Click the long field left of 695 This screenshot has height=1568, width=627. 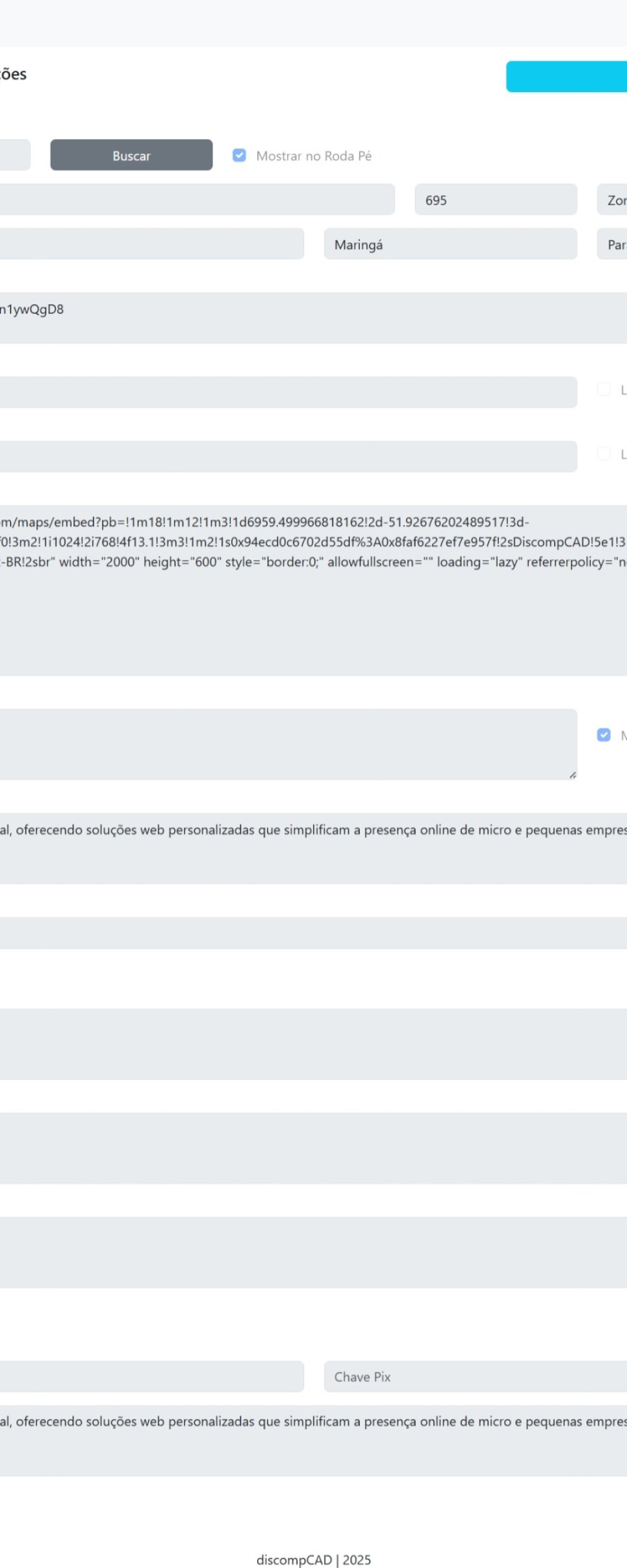(196, 199)
